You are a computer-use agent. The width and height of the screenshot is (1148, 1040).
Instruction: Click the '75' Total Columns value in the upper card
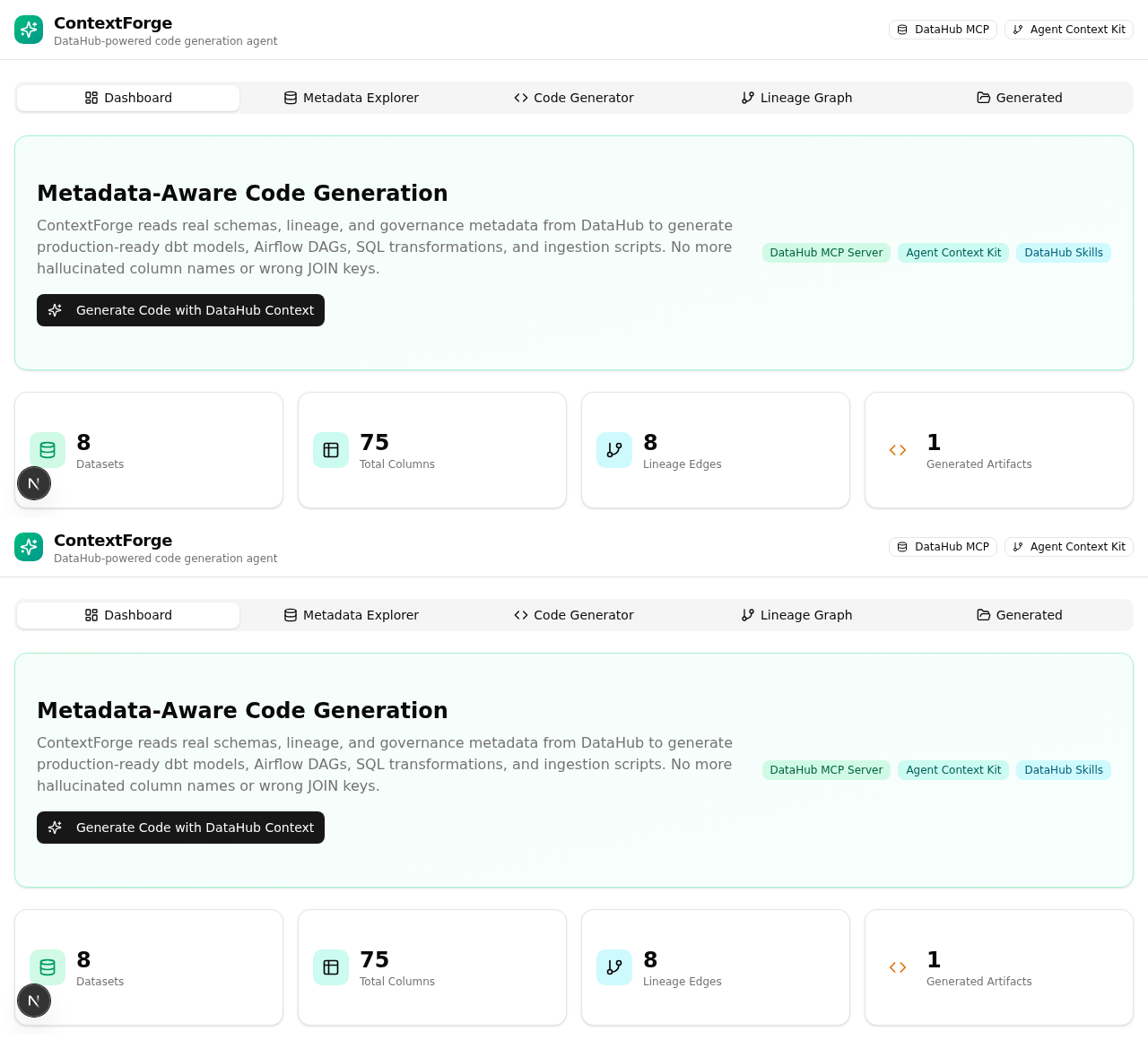(374, 443)
